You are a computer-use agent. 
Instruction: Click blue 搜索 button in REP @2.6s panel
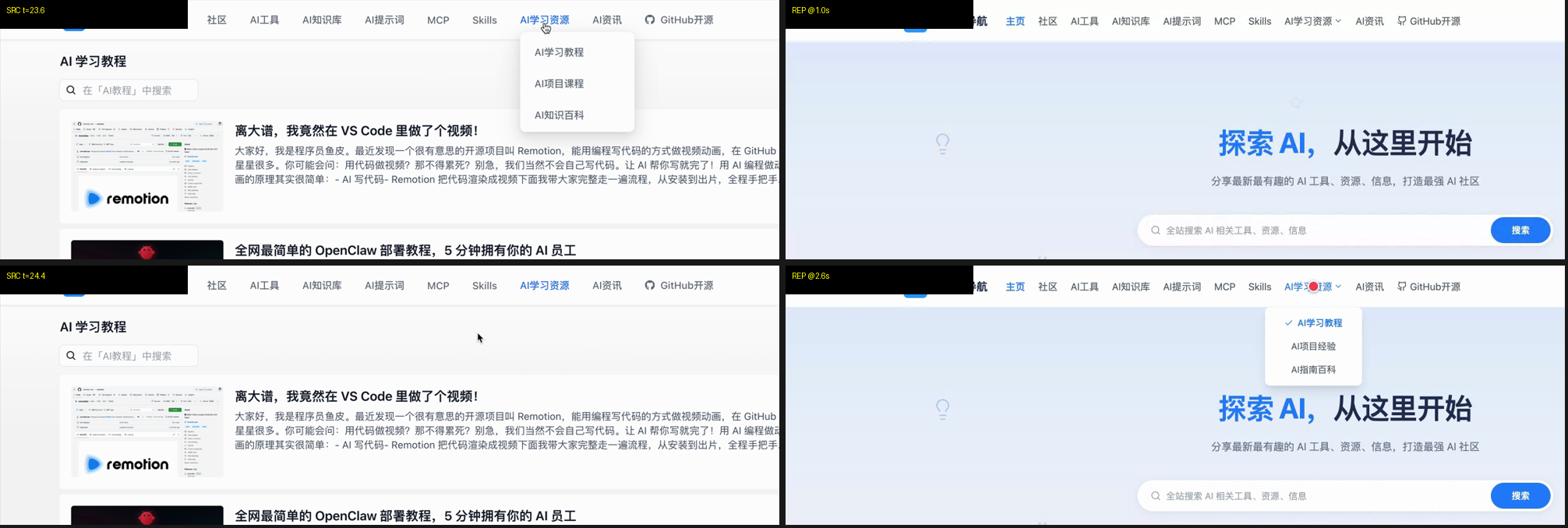pos(1520,496)
